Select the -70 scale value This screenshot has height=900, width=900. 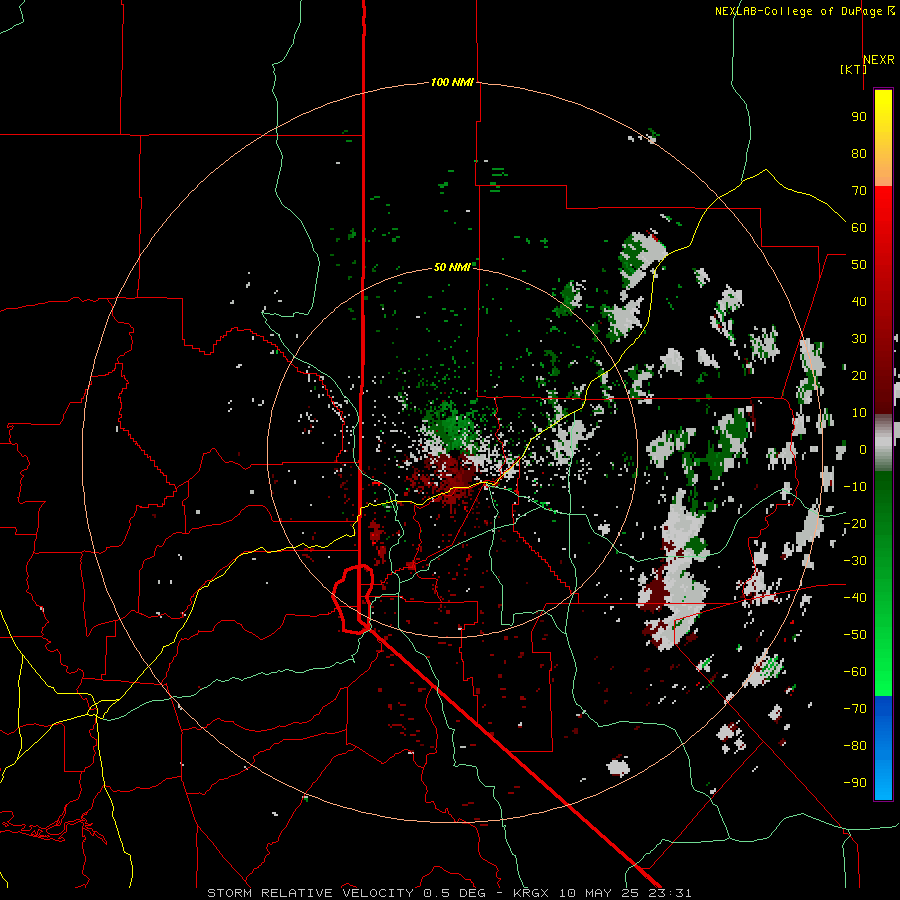click(855, 708)
